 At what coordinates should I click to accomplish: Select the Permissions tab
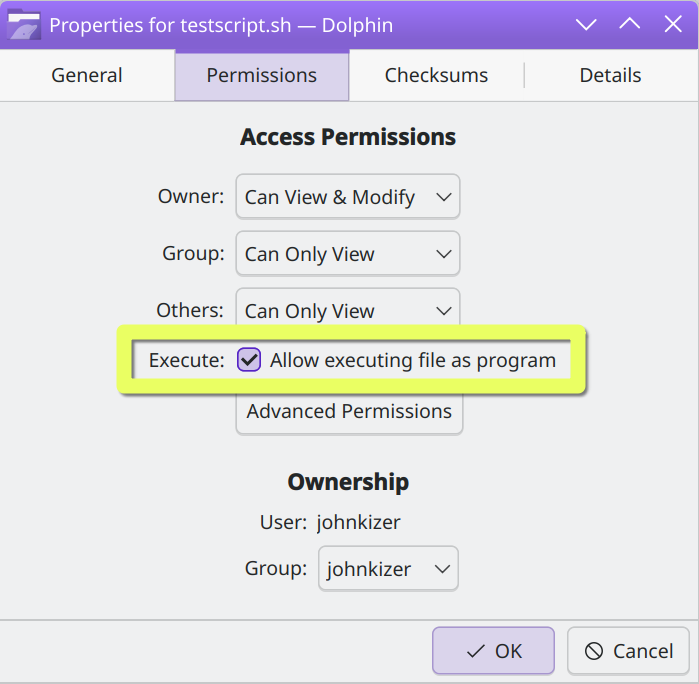262,75
